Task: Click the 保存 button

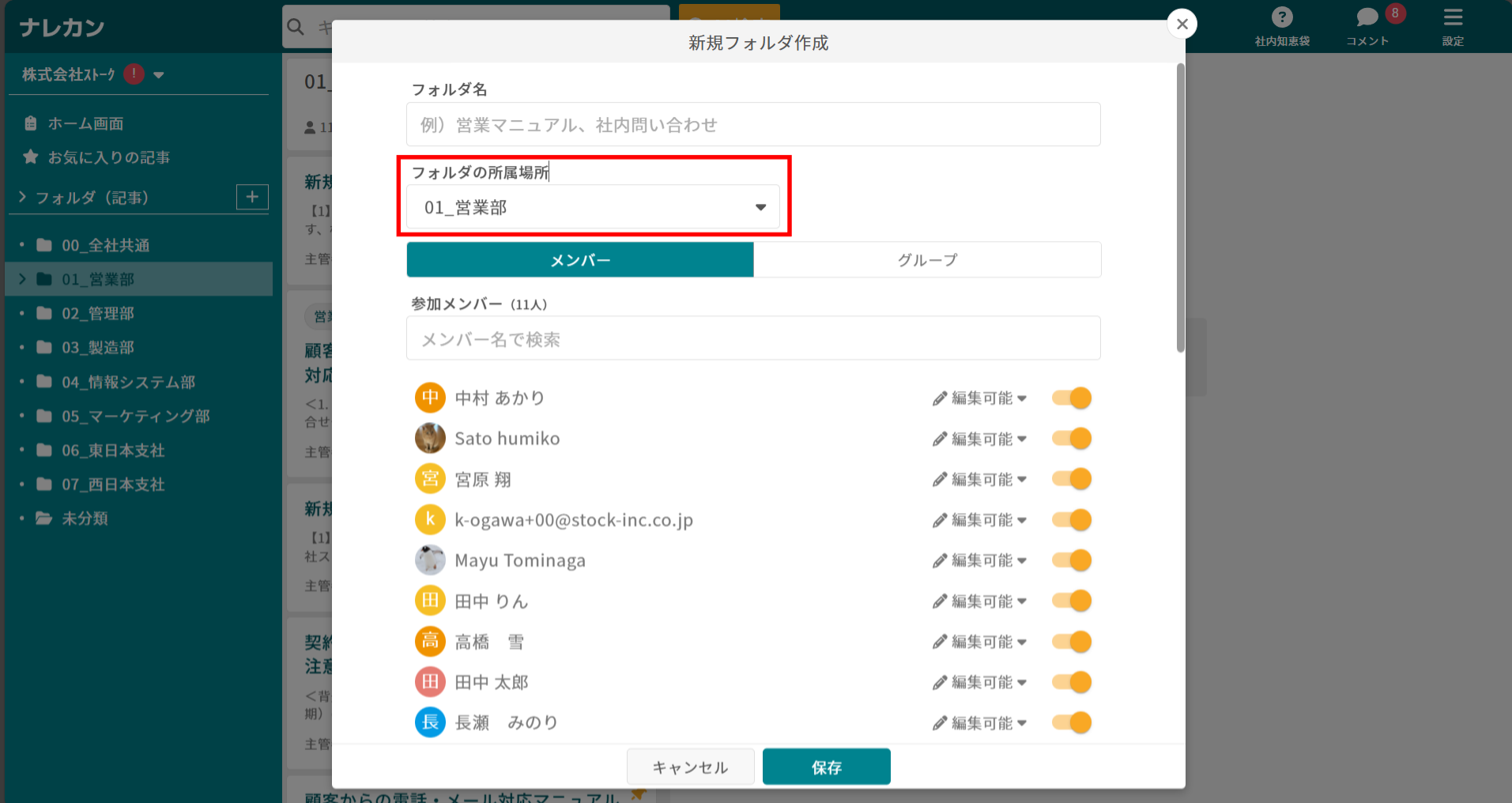Action: tap(825, 766)
